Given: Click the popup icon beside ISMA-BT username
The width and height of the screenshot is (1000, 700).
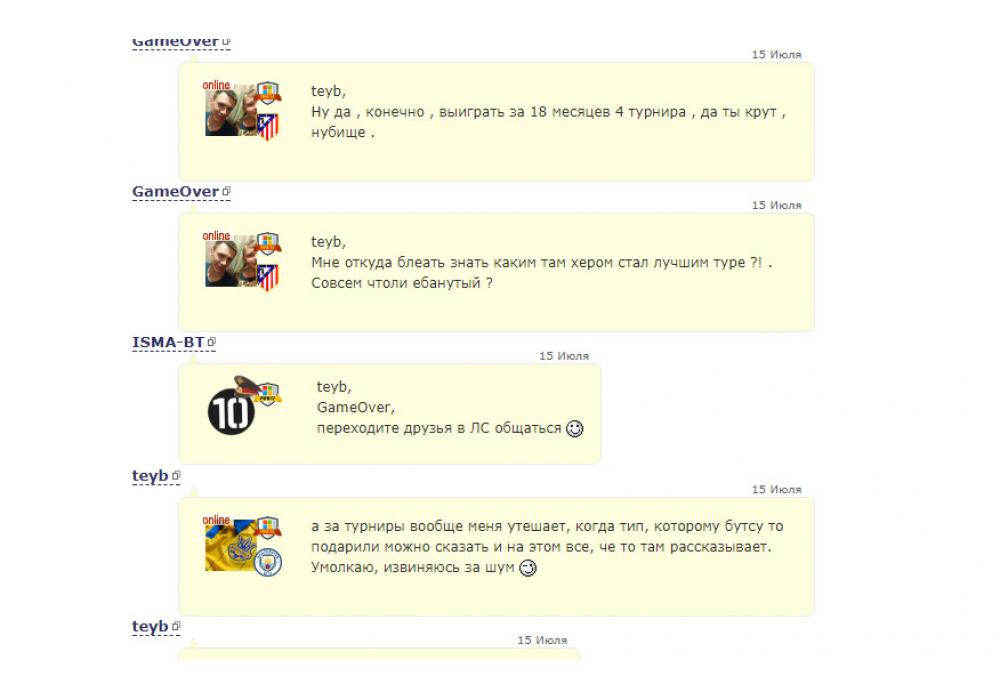Looking at the screenshot, I should [x=212, y=342].
